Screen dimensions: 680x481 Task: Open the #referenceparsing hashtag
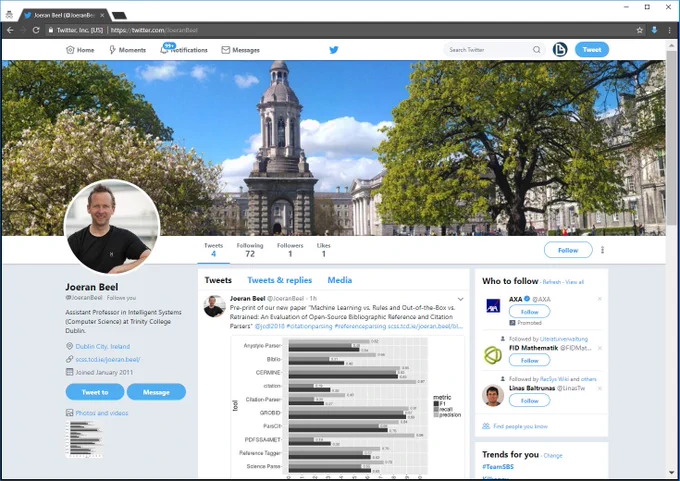tap(360, 326)
